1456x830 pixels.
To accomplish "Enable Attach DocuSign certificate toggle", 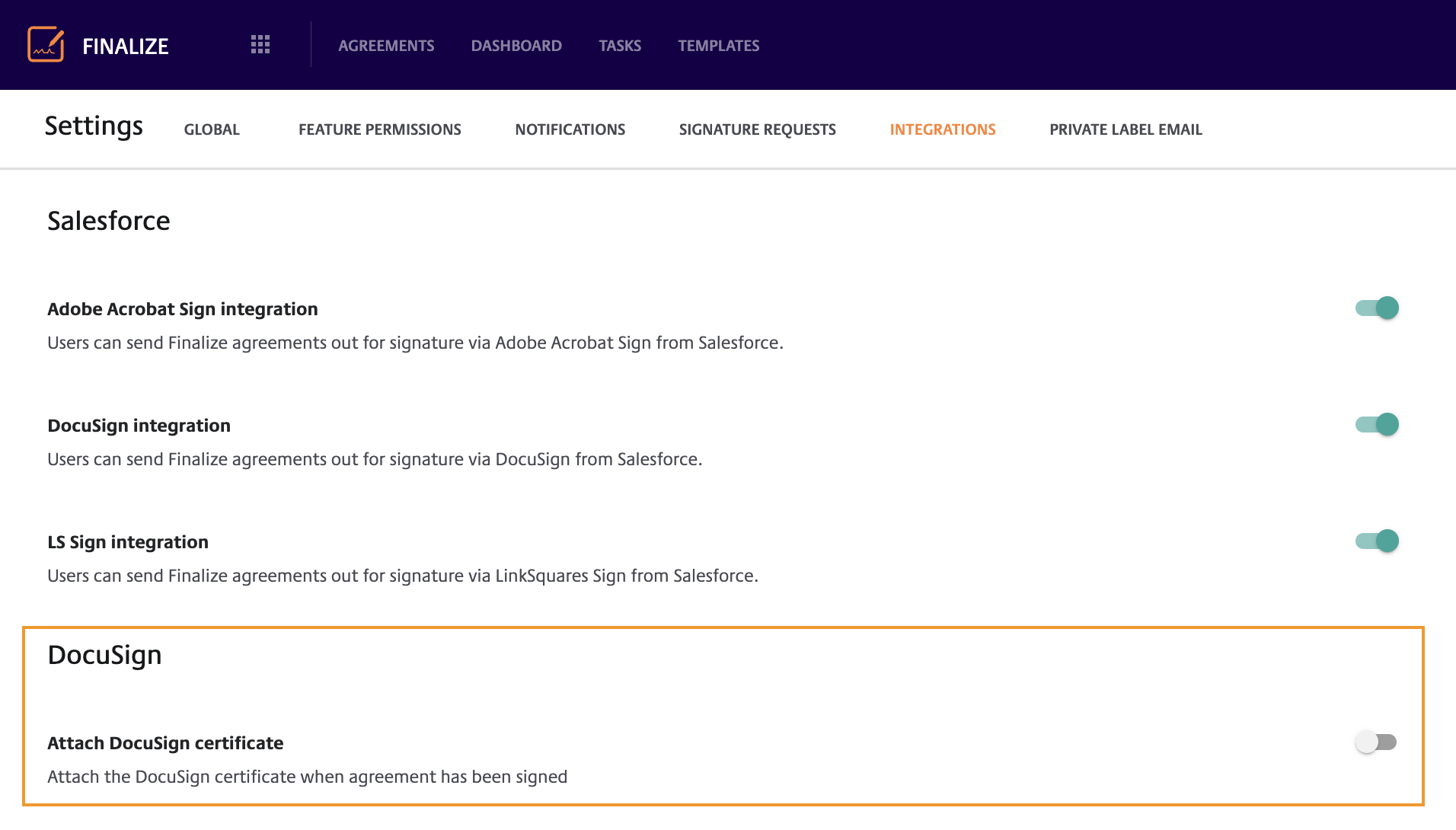I will [x=1376, y=742].
